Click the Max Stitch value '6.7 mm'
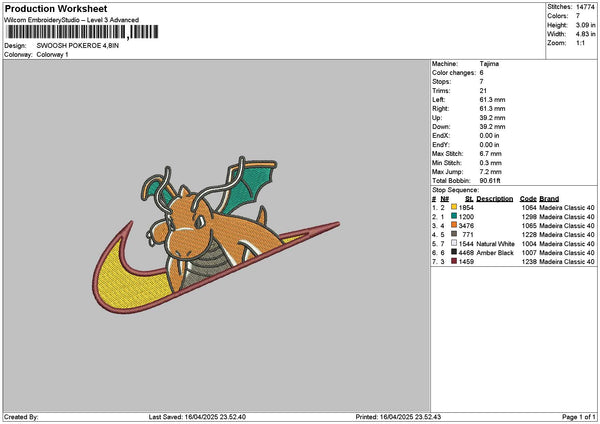The height and width of the screenshot is (424, 600). [490, 154]
